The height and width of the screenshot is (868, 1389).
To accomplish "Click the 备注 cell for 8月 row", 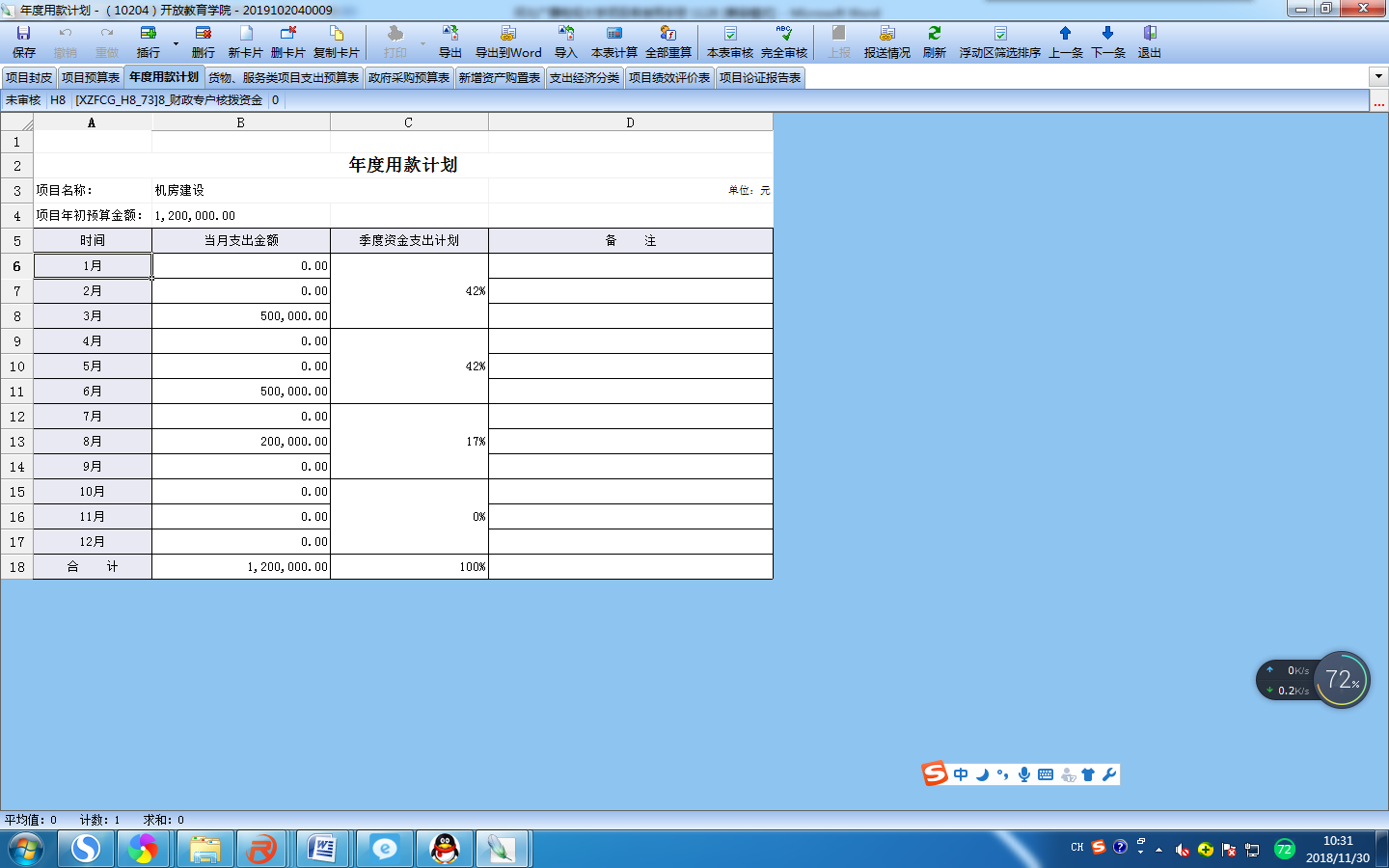I will pos(630,442).
